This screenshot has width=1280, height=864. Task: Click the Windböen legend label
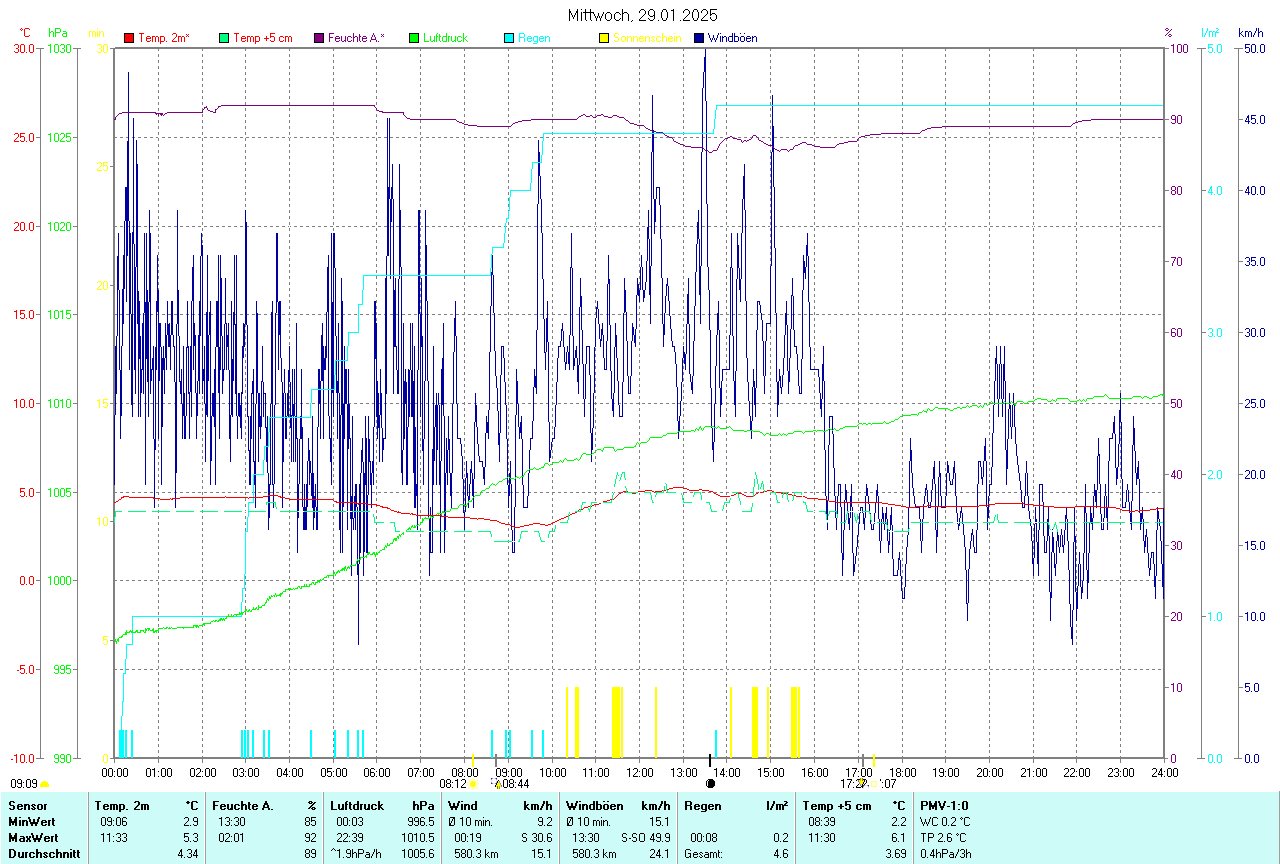(x=732, y=38)
